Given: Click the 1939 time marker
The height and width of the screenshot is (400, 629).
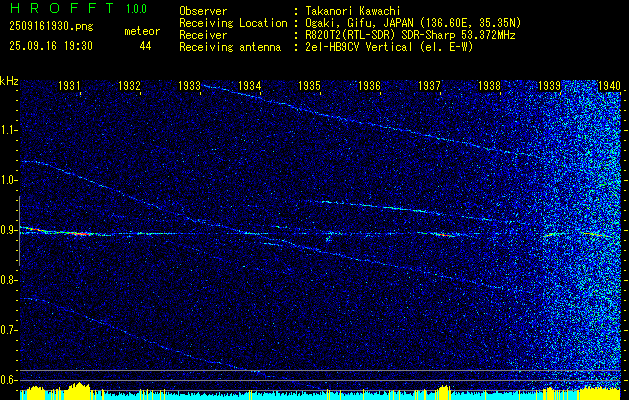Looking at the screenshot, I should click(x=550, y=85).
